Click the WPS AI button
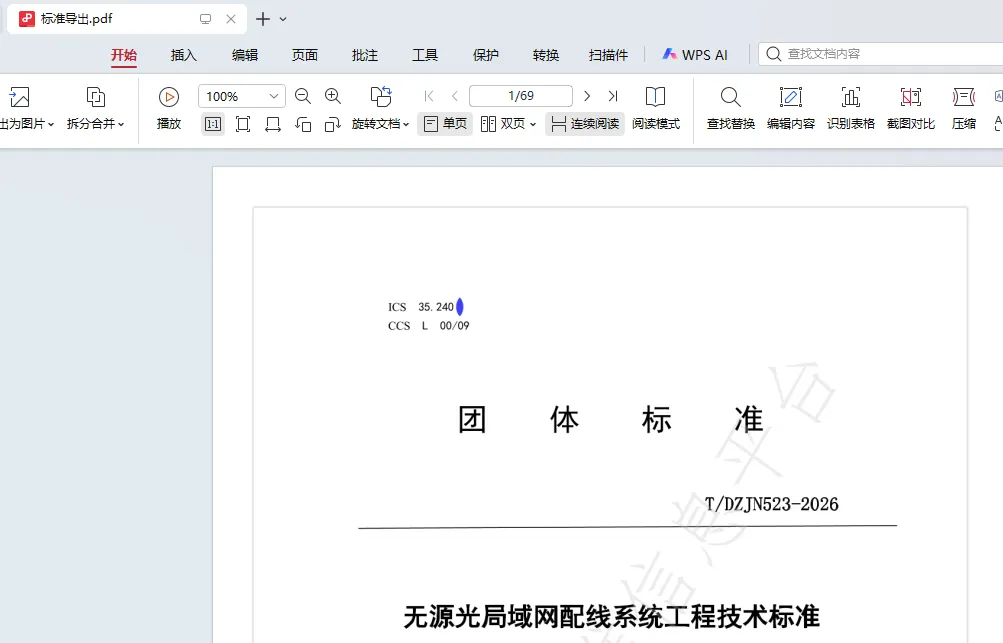The width and height of the screenshot is (1003, 643). (695, 55)
